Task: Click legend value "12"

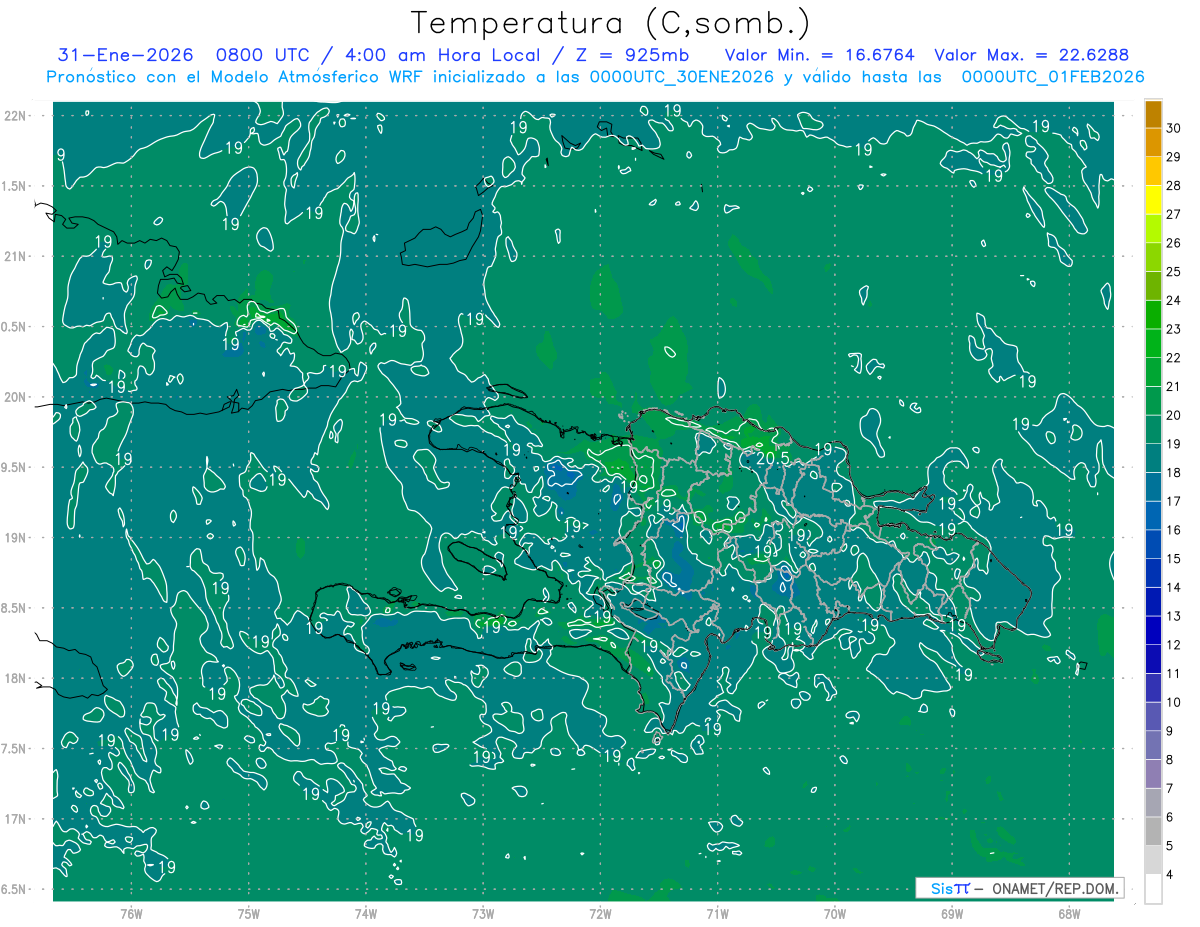Action: [1174, 645]
